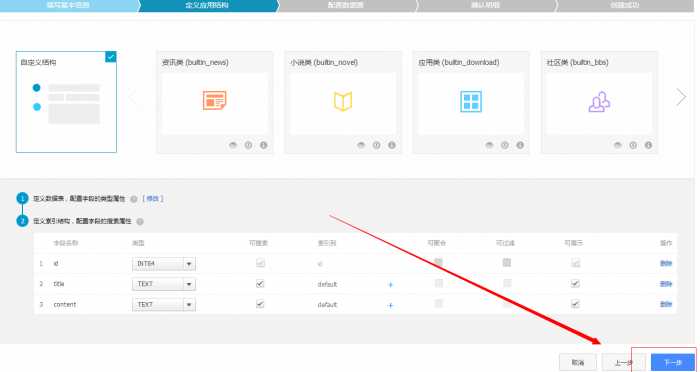Go to 填写基本信息 wizard step
This screenshot has height=372, width=700.
tap(68, 5)
